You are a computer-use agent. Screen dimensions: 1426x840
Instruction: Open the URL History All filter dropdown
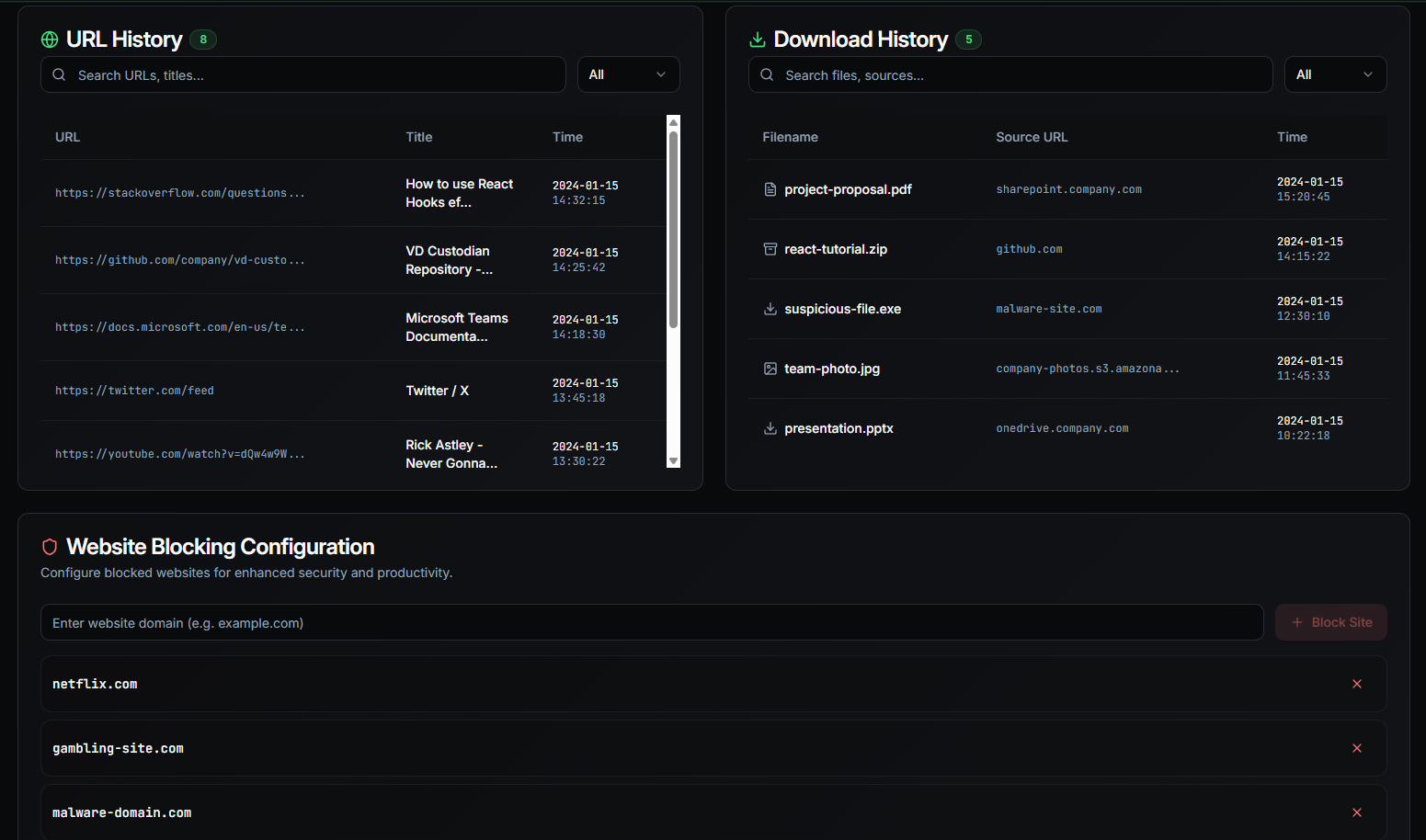628,74
